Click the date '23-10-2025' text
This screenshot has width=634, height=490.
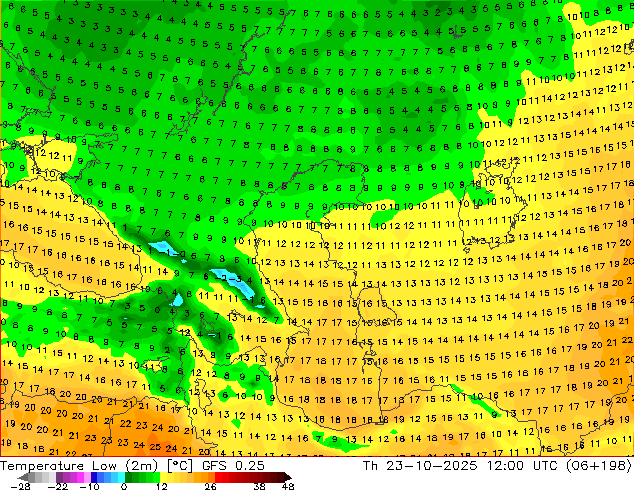click(x=431, y=466)
